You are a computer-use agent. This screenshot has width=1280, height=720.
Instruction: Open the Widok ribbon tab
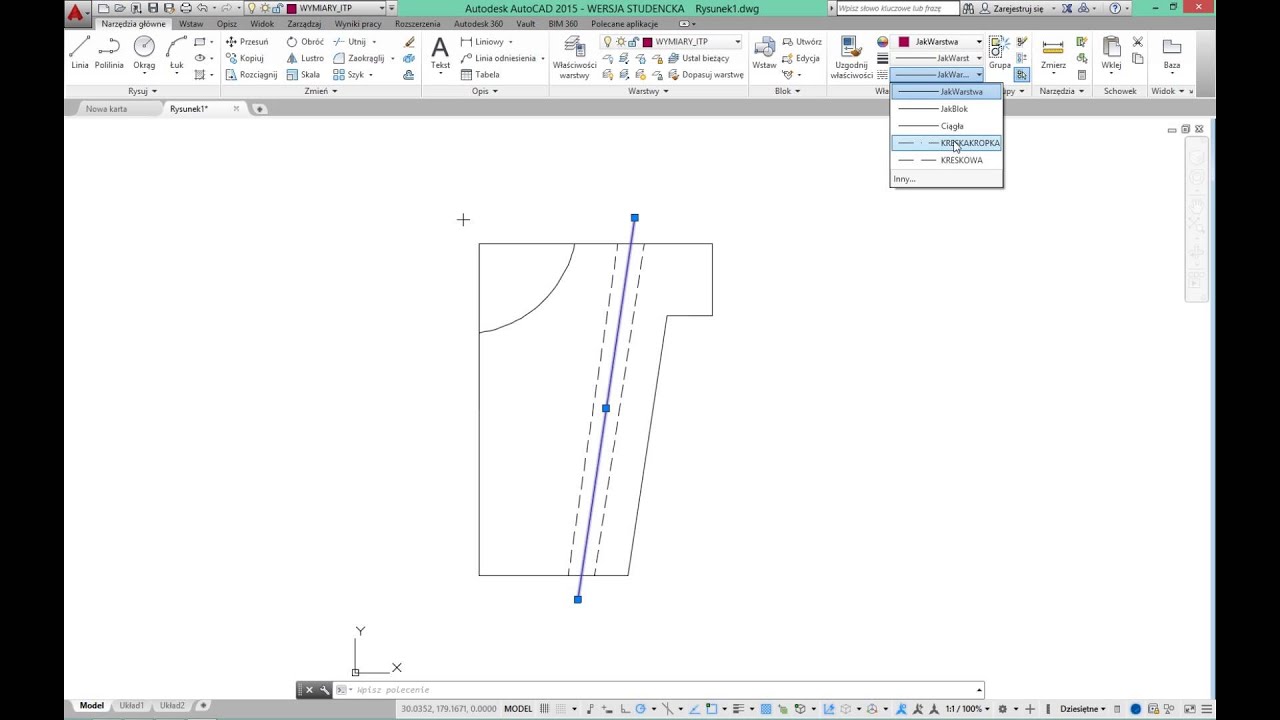click(x=262, y=23)
